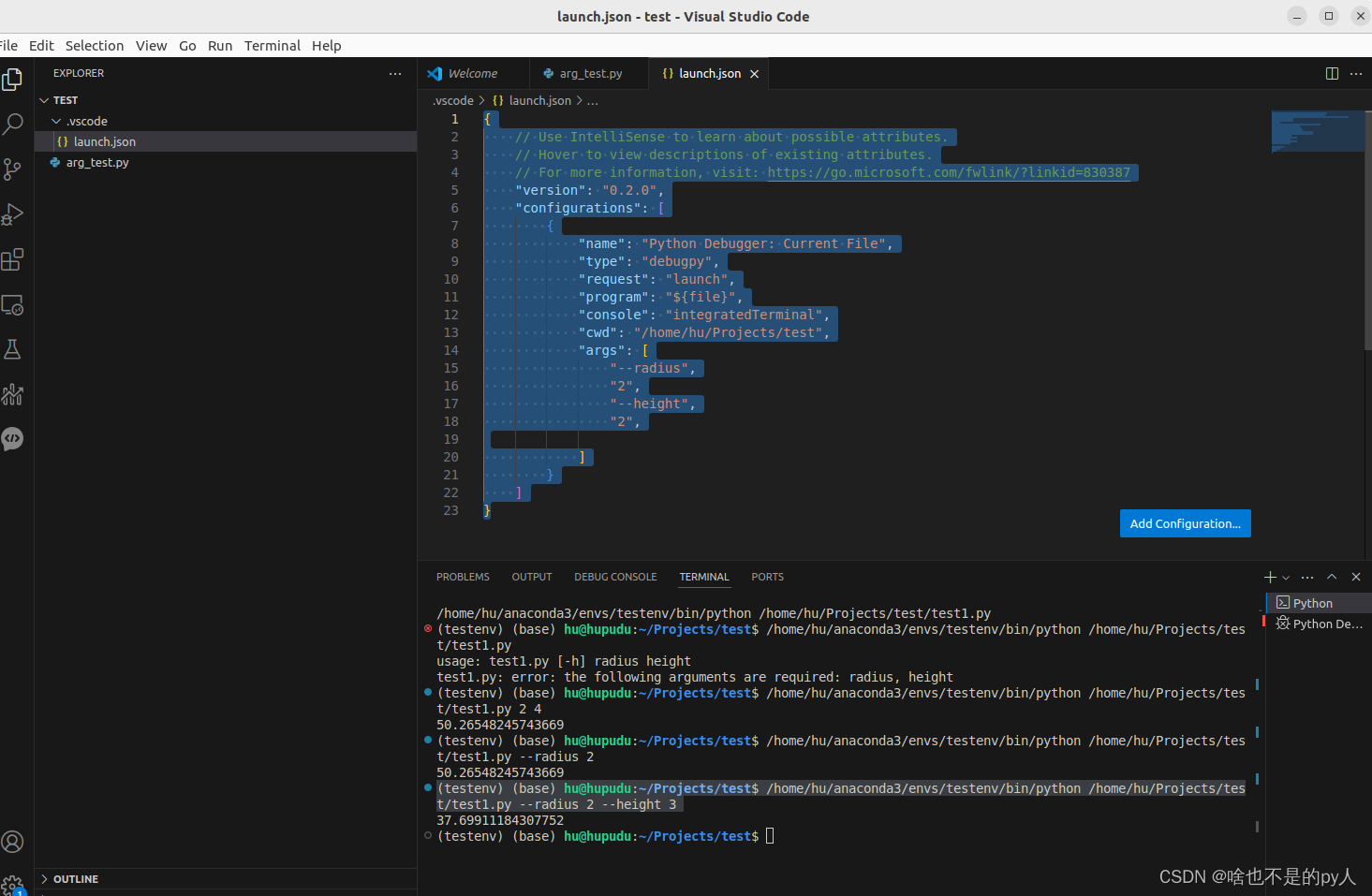Open the Extensions view
Image resolution: width=1372 pixels, height=896 pixels.
[x=13, y=259]
